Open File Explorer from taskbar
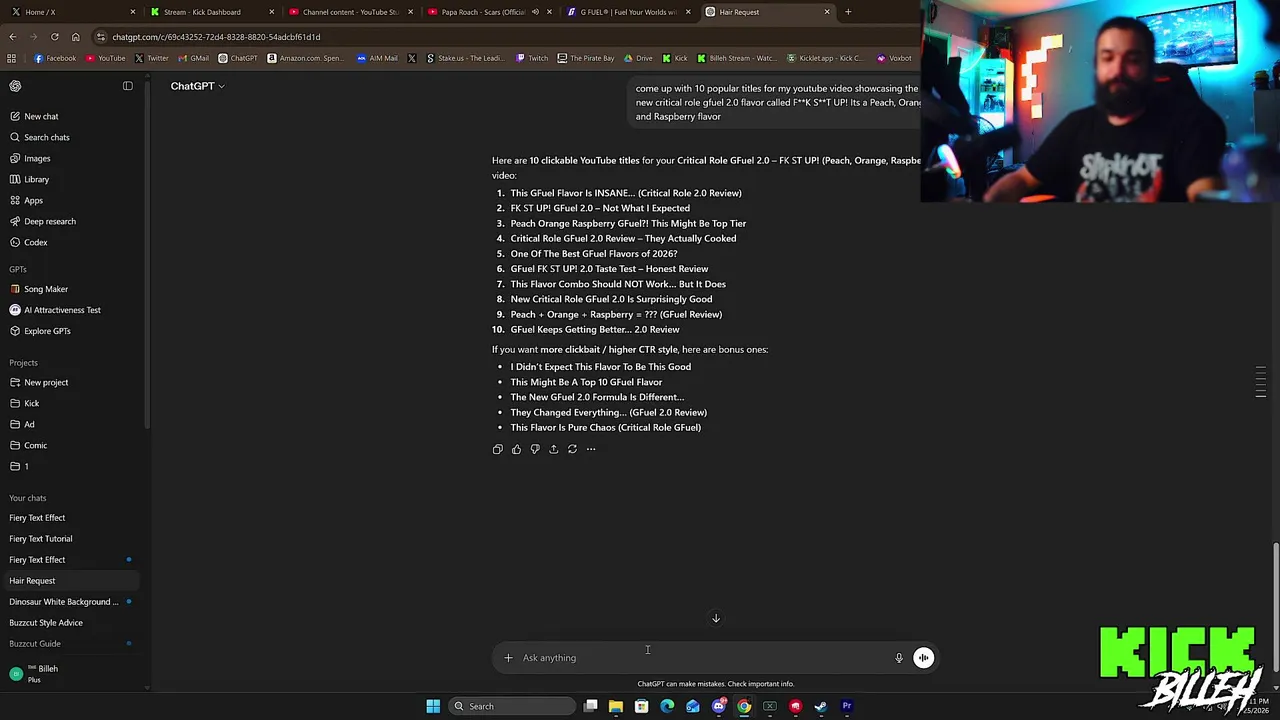Image resolution: width=1280 pixels, height=720 pixels. pos(616,706)
